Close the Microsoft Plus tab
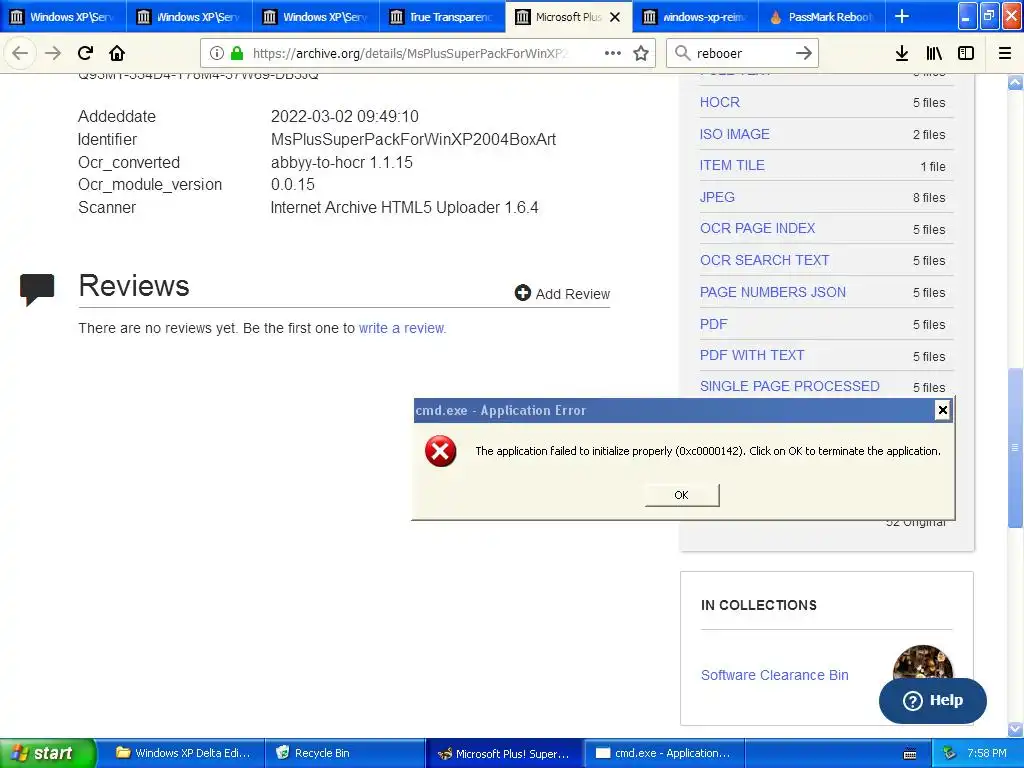This screenshot has width=1024, height=768. coord(615,17)
